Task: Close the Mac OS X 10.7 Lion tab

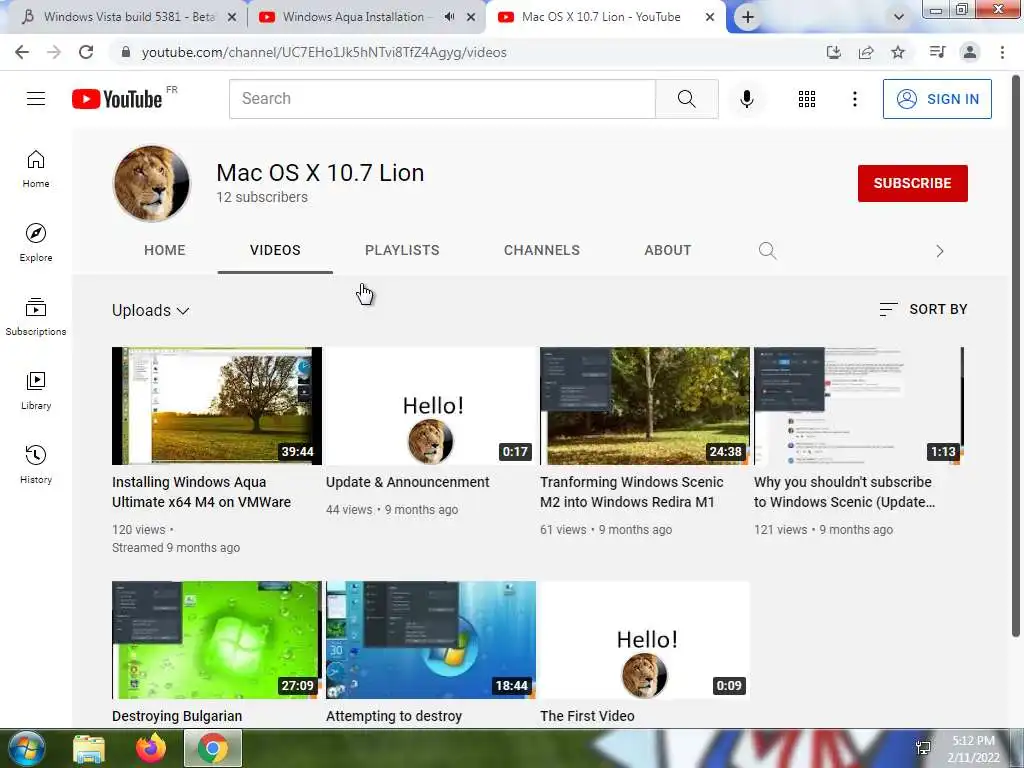Action: [710, 17]
